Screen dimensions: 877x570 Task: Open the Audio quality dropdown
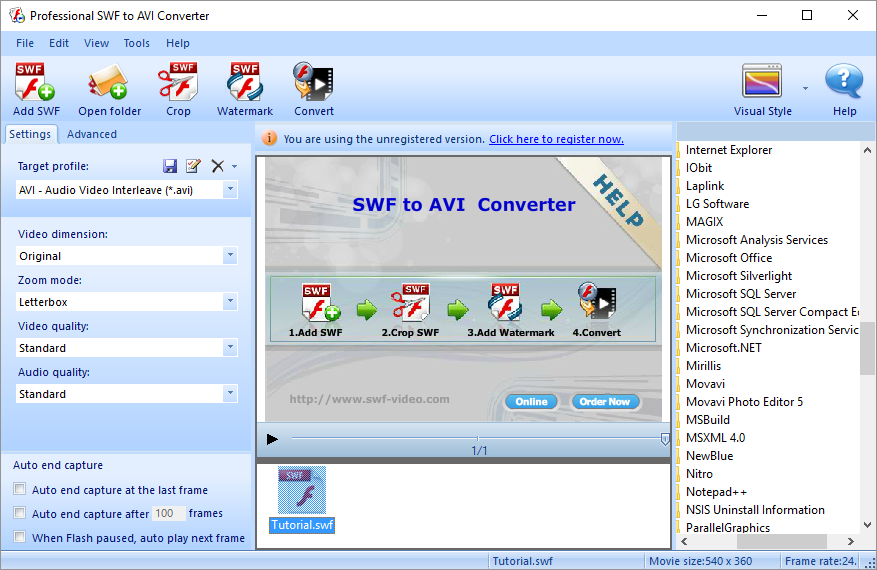[x=230, y=393]
